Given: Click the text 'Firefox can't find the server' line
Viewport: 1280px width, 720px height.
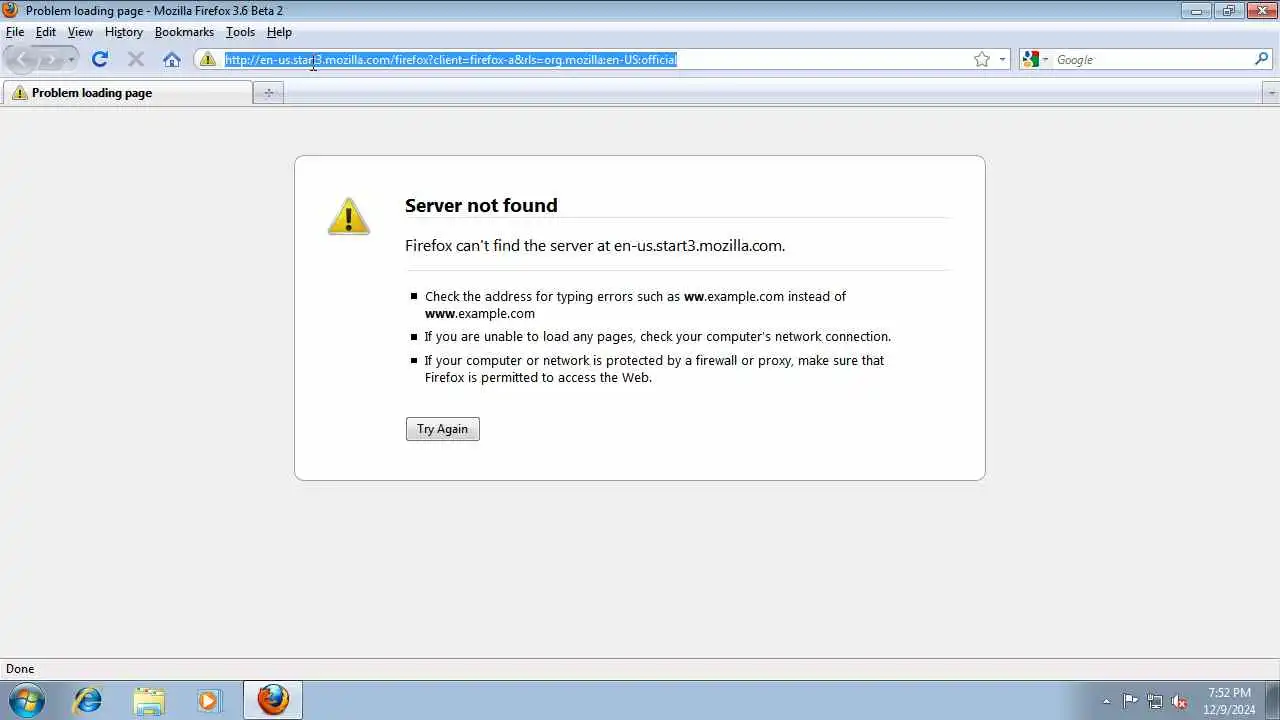Looking at the screenshot, I should [x=595, y=245].
